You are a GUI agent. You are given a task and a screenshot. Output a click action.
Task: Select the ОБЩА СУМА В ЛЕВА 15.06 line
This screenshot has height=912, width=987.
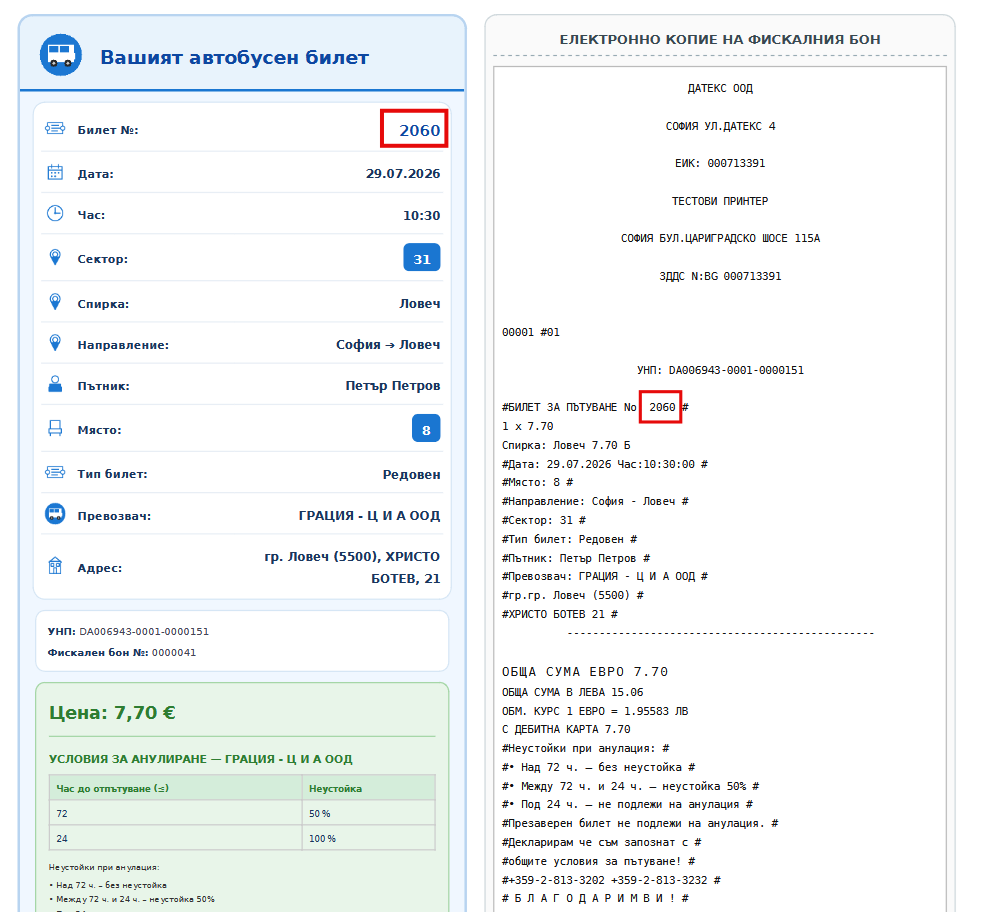click(572, 692)
